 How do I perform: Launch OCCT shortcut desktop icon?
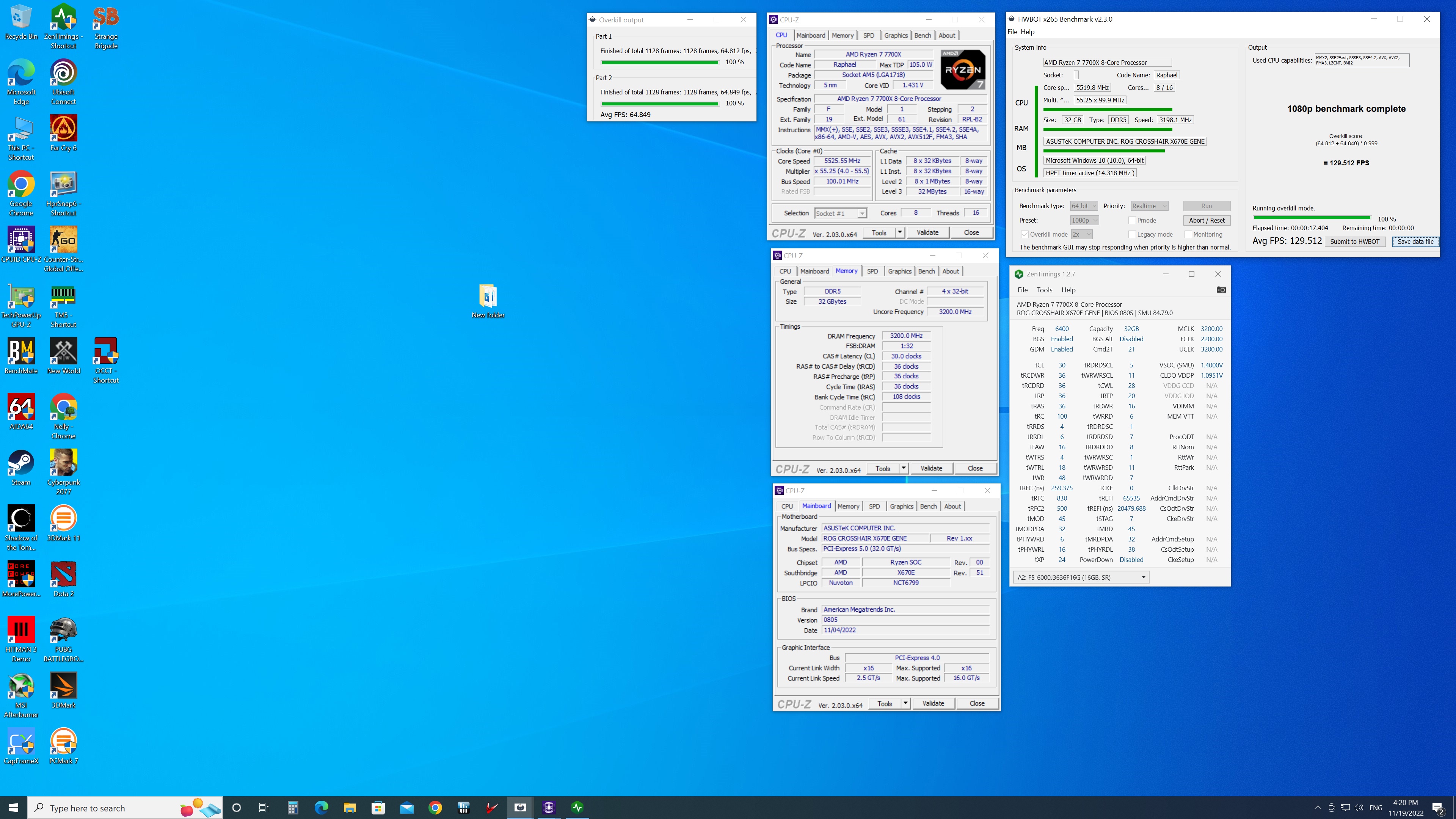coord(106,361)
